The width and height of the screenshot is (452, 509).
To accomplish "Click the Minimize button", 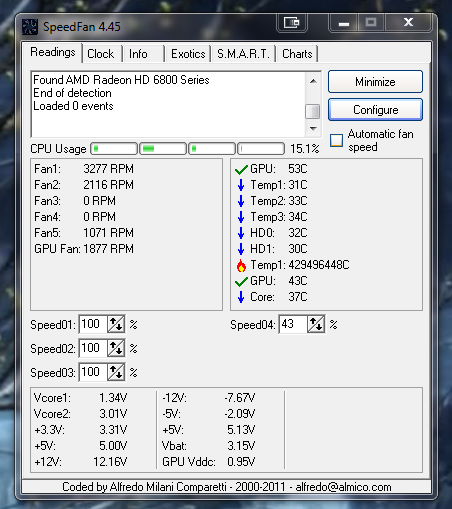I will point(375,82).
